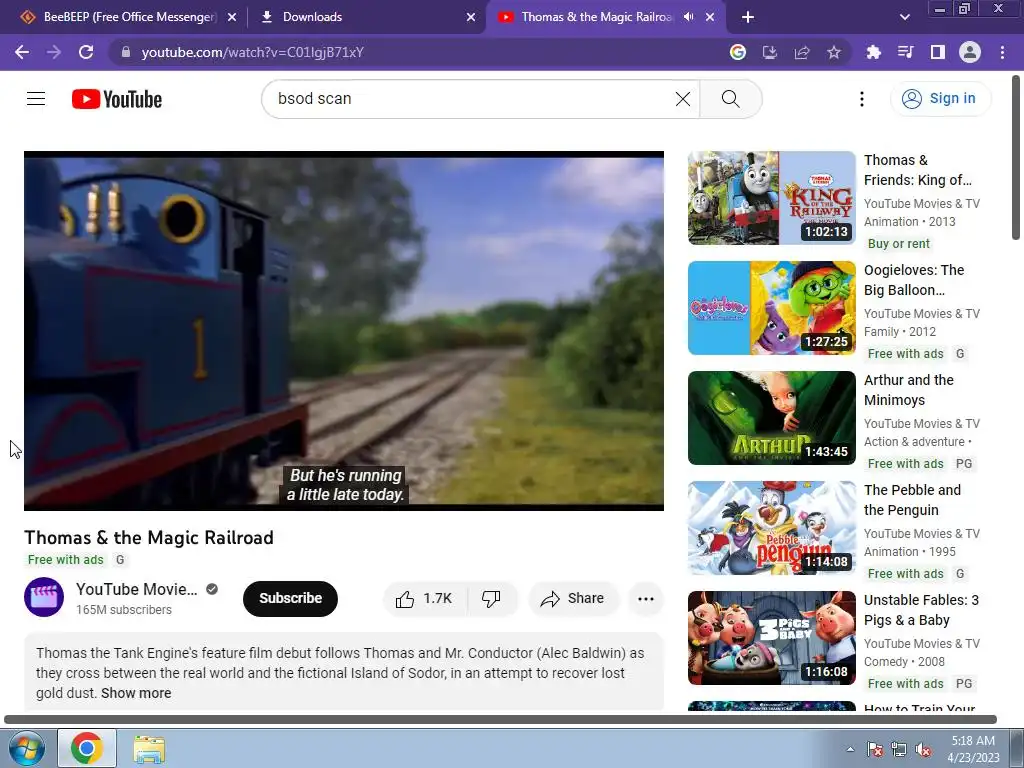1024x768 pixels.
Task: Like the video with thumbs up
Action: tap(424, 598)
